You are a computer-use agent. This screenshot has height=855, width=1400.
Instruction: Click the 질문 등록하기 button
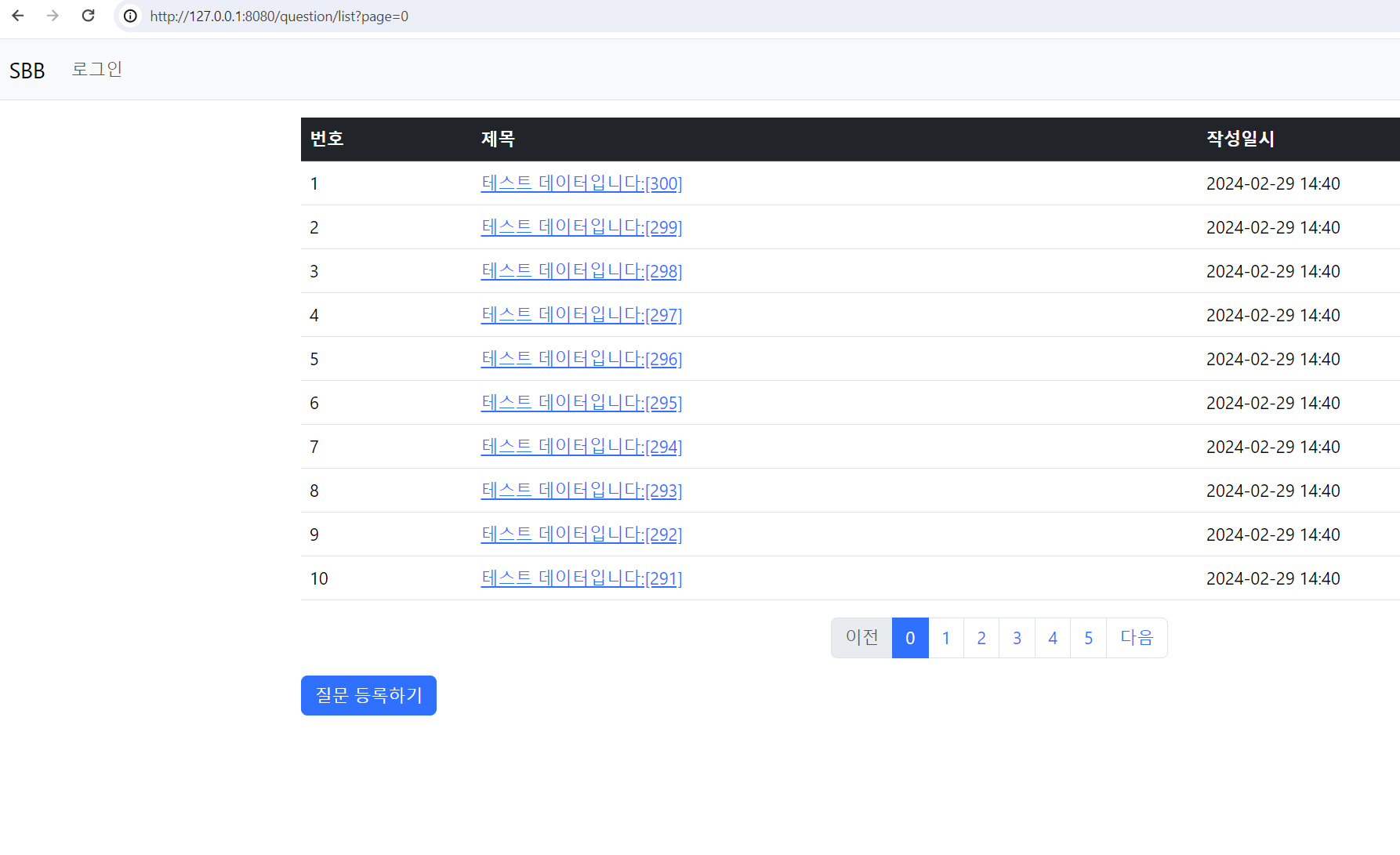pos(368,695)
